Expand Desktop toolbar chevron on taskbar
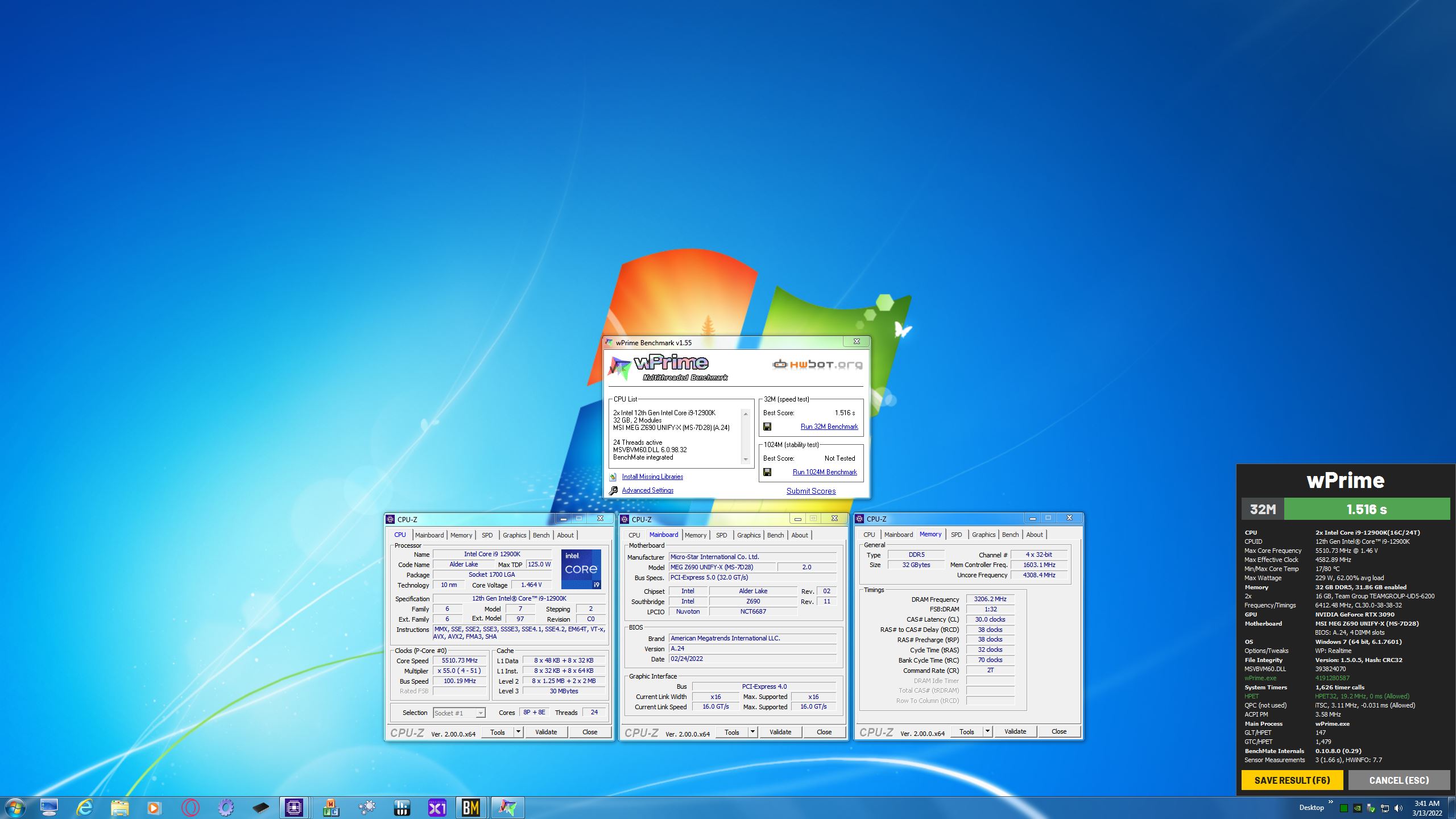Viewport: 1456px width, 819px height. (1330, 802)
